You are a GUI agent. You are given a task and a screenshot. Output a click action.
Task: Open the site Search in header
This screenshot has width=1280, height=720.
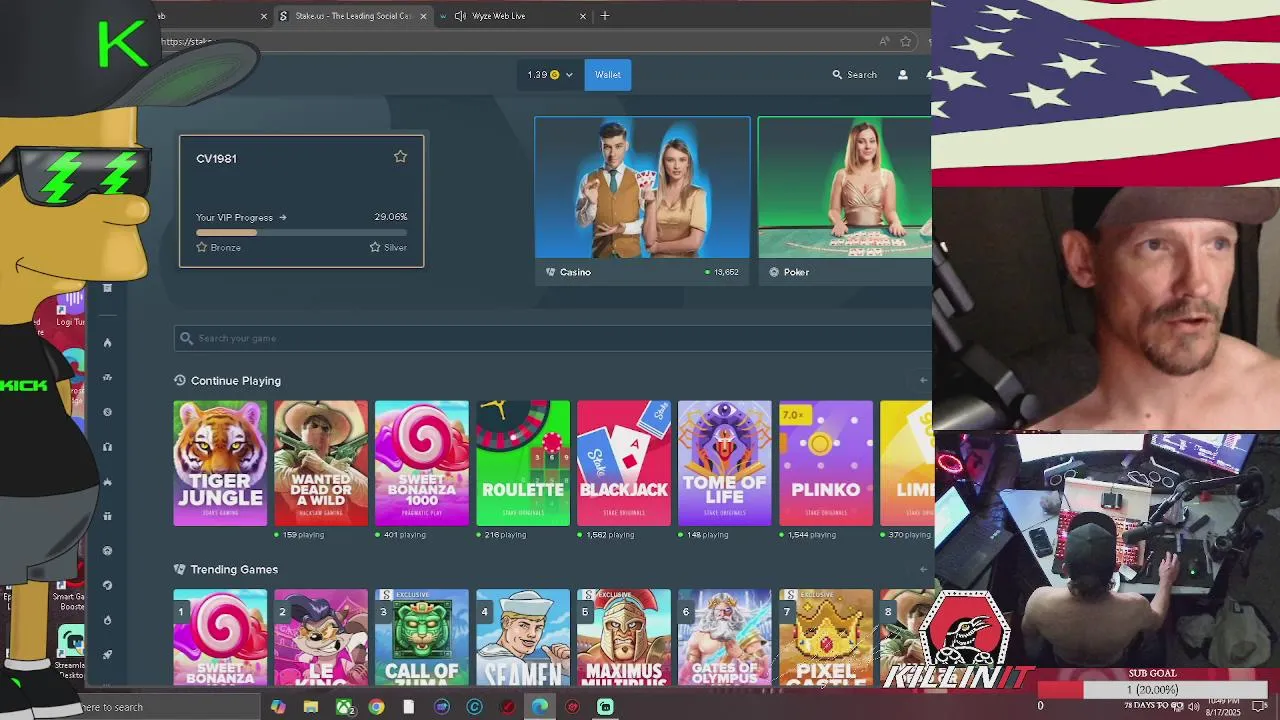coord(855,75)
